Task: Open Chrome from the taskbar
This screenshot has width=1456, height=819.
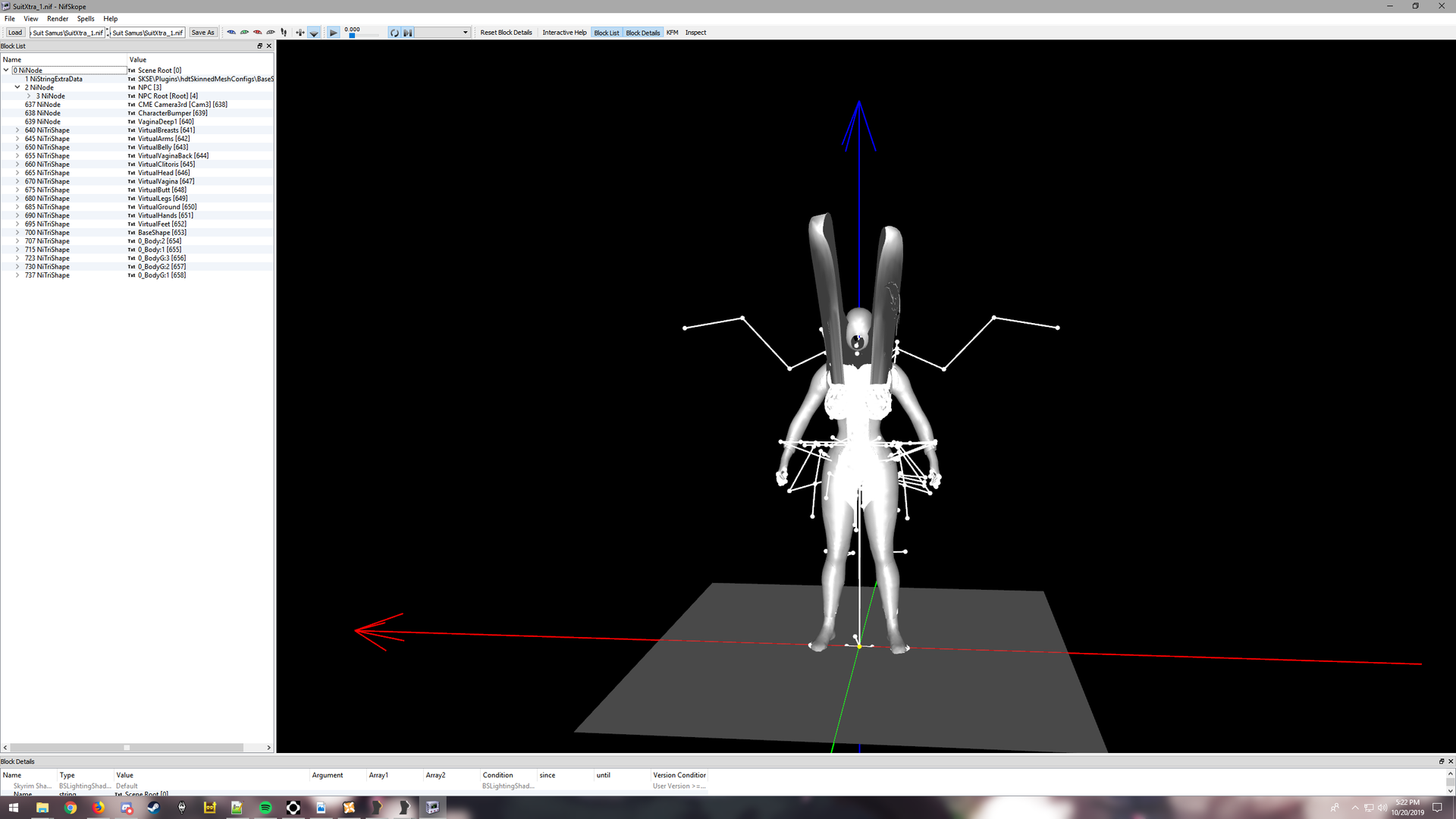Action: [x=71, y=808]
